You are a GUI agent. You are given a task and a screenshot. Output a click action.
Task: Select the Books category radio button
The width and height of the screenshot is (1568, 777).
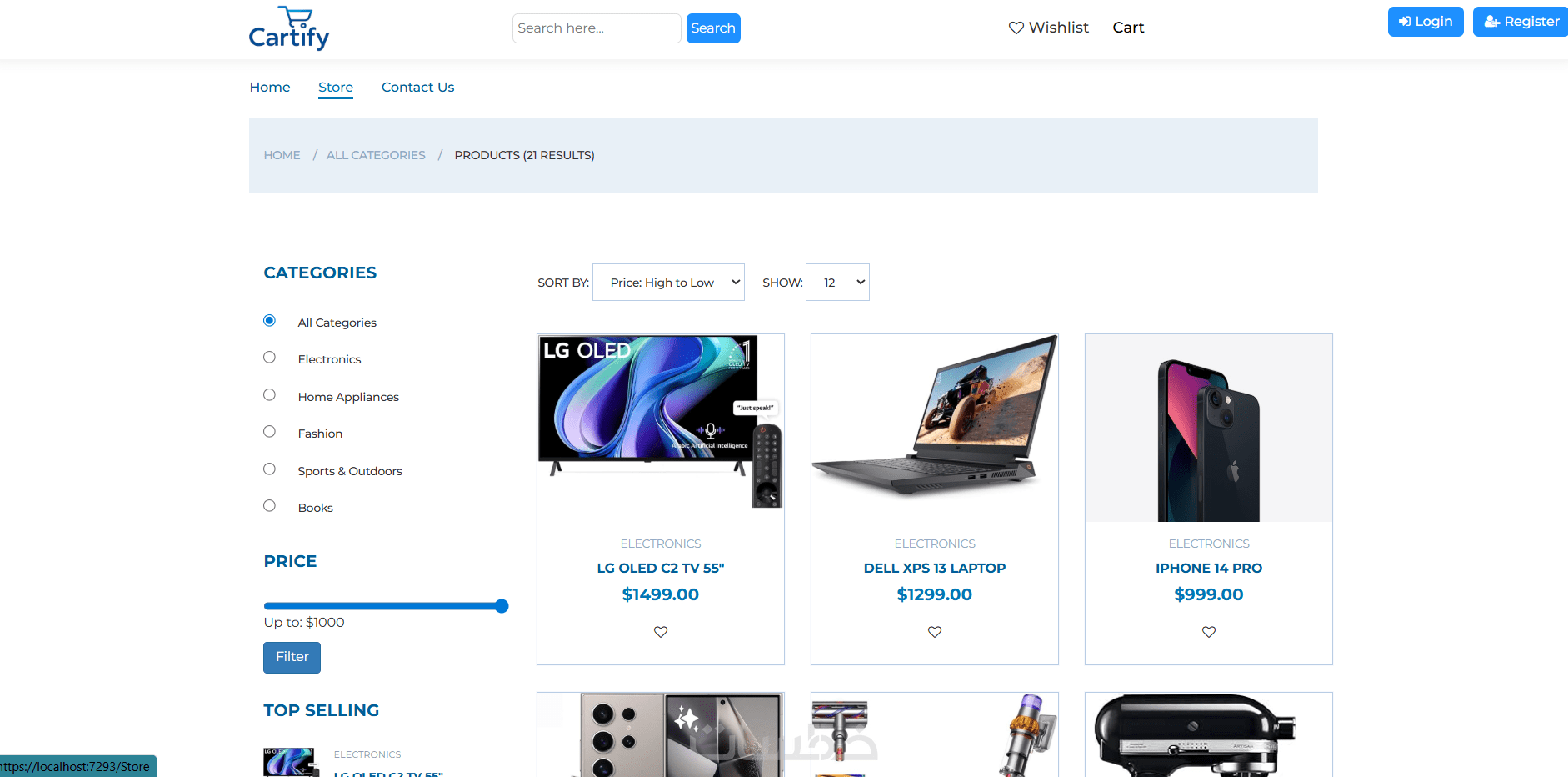(x=269, y=506)
